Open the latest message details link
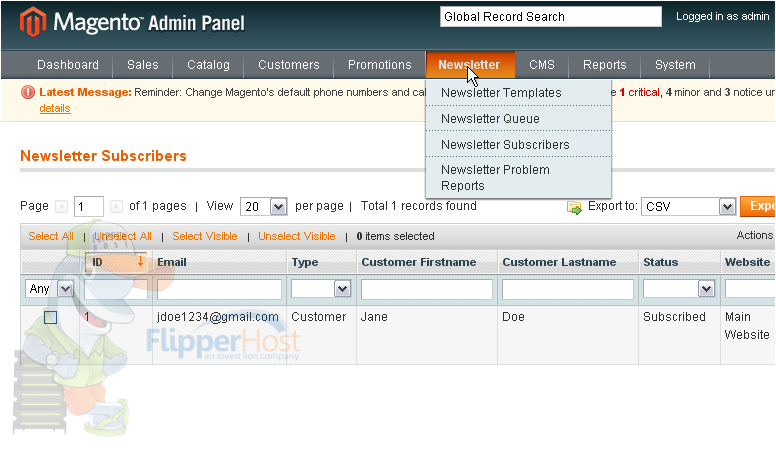 pos(55,108)
